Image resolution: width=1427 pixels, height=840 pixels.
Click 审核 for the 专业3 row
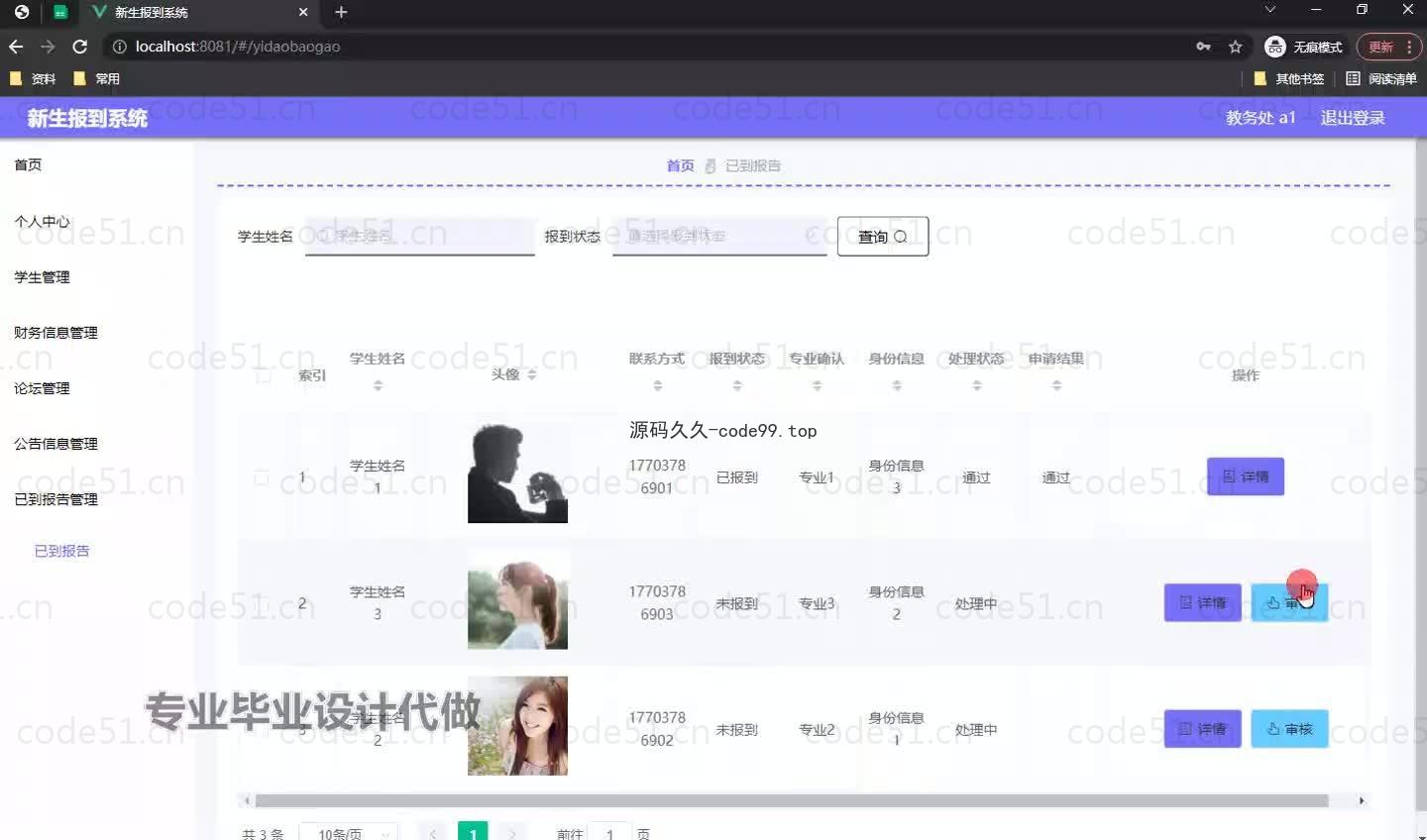1289,602
